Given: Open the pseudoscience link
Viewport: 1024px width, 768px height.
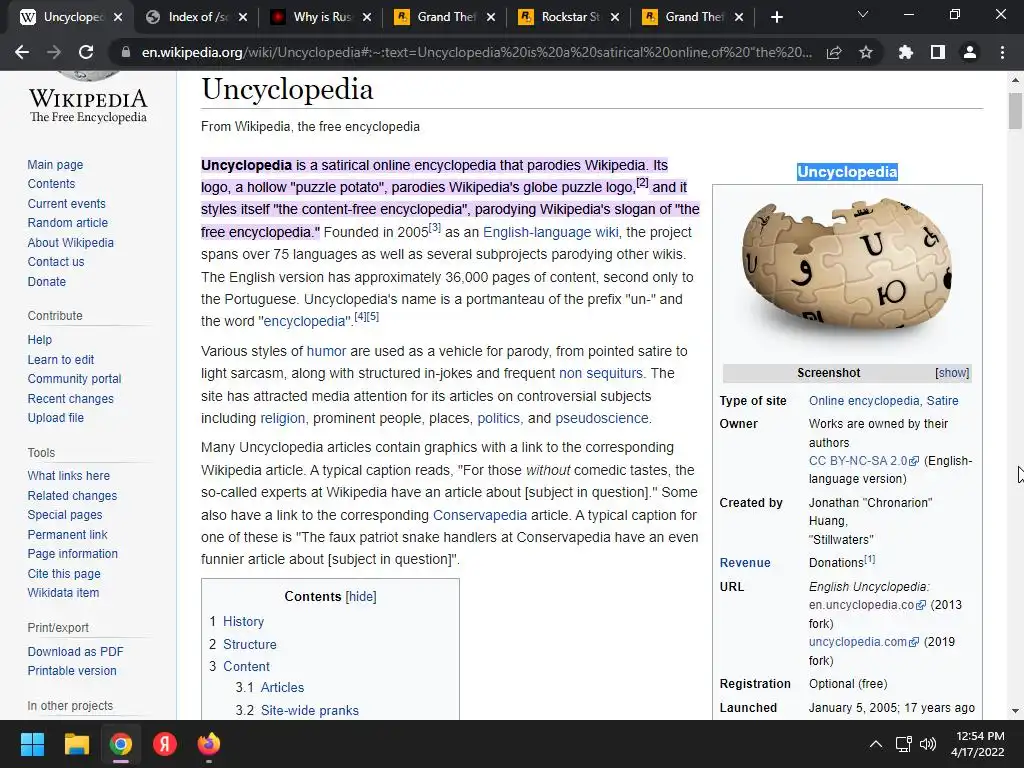Looking at the screenshot, I should point(601,418).
